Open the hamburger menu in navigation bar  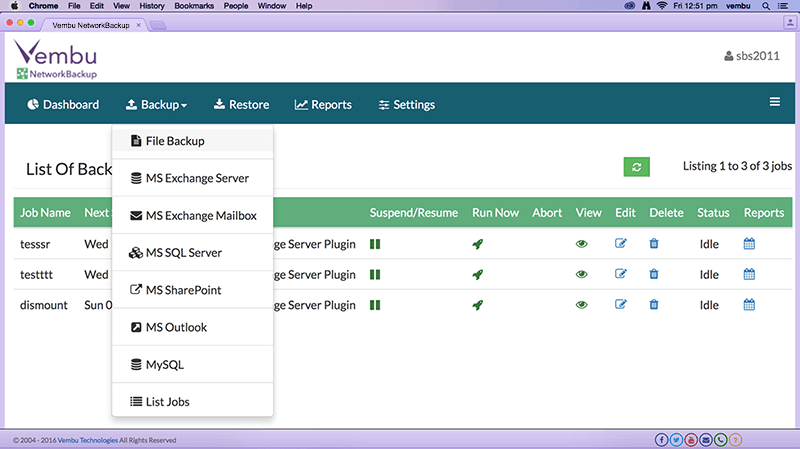tap(774, 102)
